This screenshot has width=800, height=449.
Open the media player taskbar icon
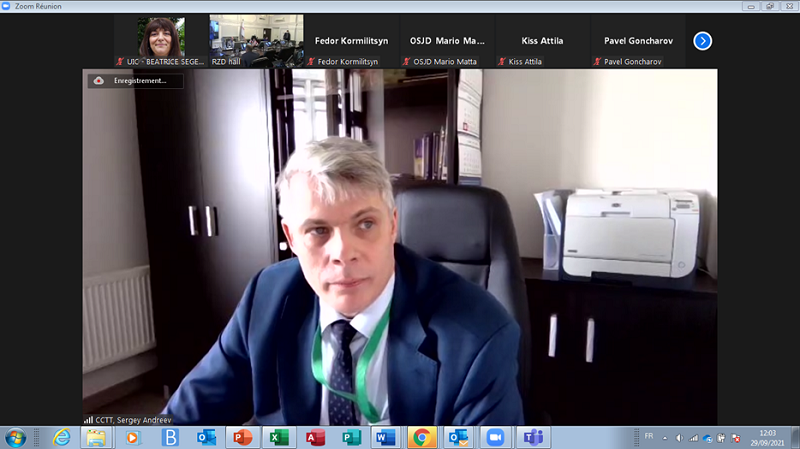[x=133, y=437]
